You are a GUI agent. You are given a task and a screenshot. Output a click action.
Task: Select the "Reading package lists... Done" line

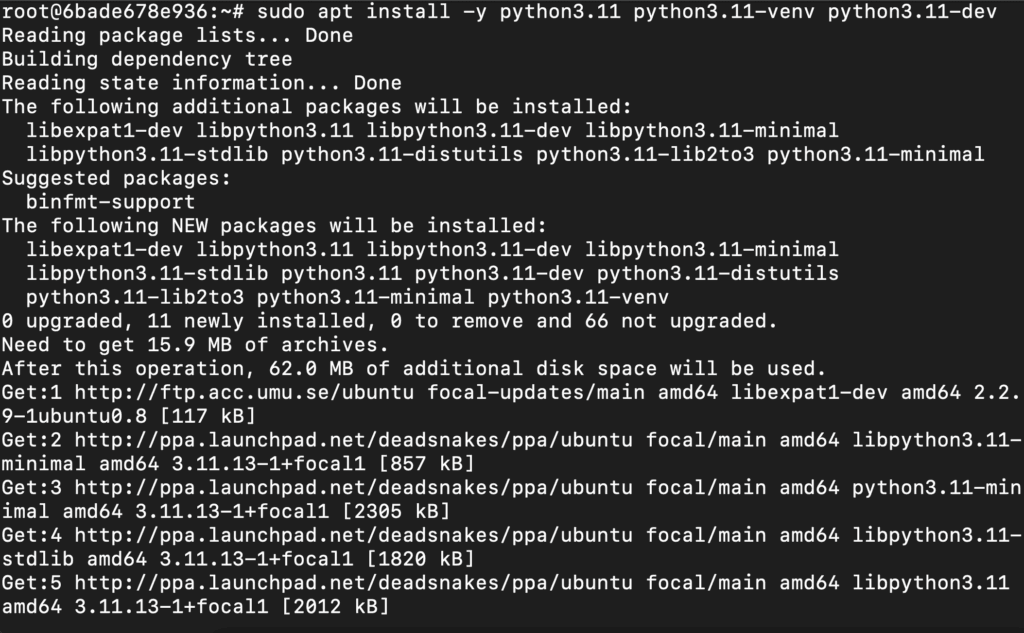click(177, 36)
